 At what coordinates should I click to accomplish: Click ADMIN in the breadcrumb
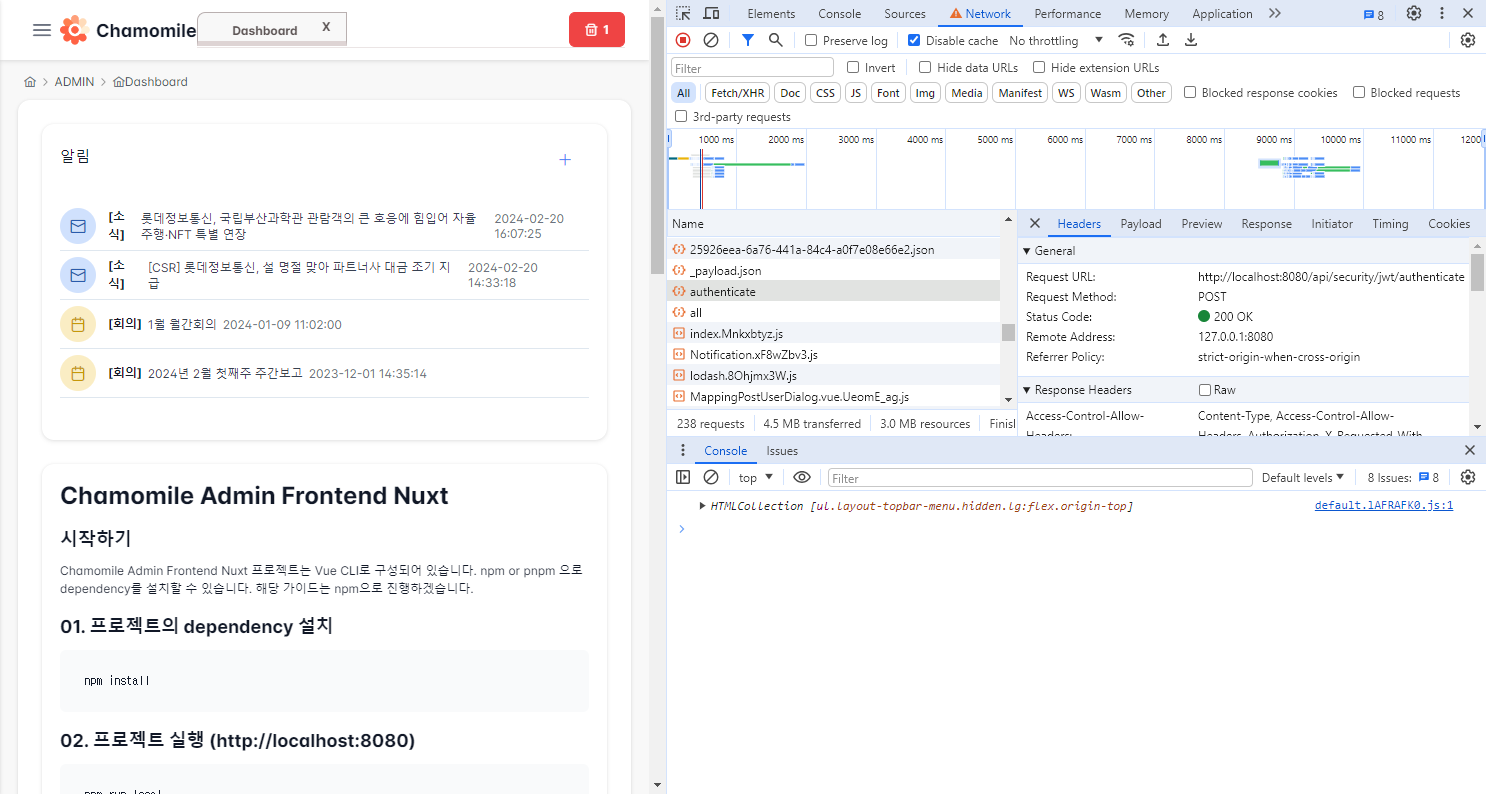click(74, 82)
